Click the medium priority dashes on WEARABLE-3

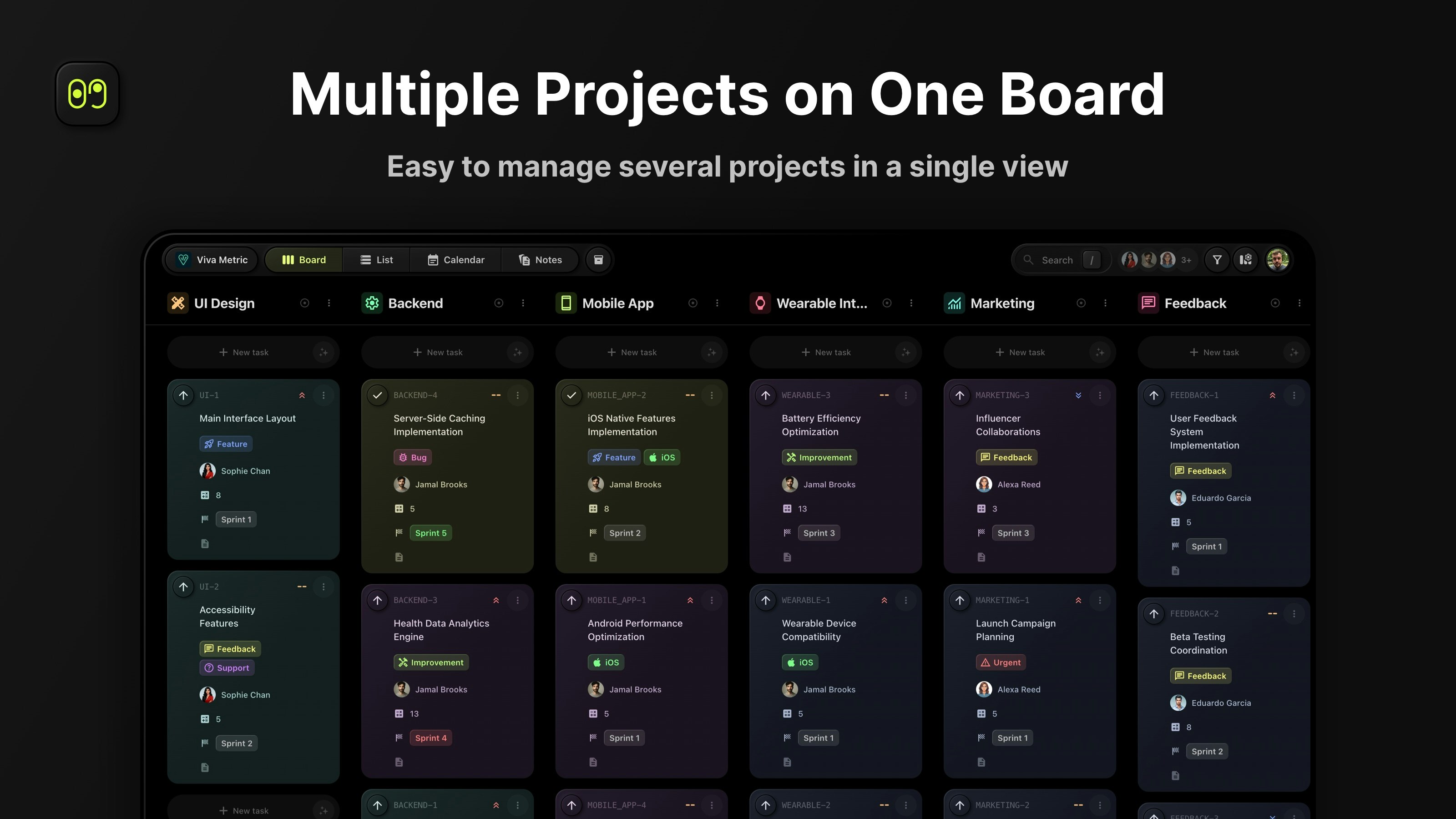coord(884,396)
